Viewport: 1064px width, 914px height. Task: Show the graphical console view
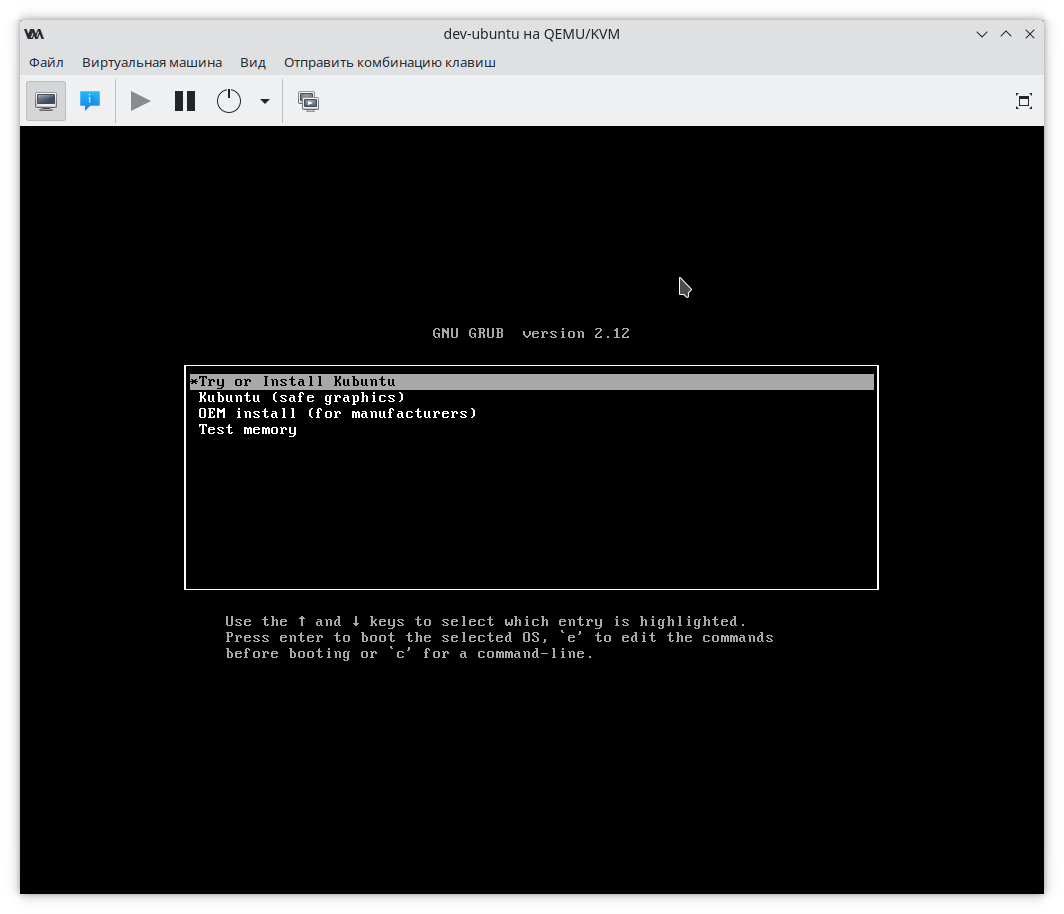45,101
